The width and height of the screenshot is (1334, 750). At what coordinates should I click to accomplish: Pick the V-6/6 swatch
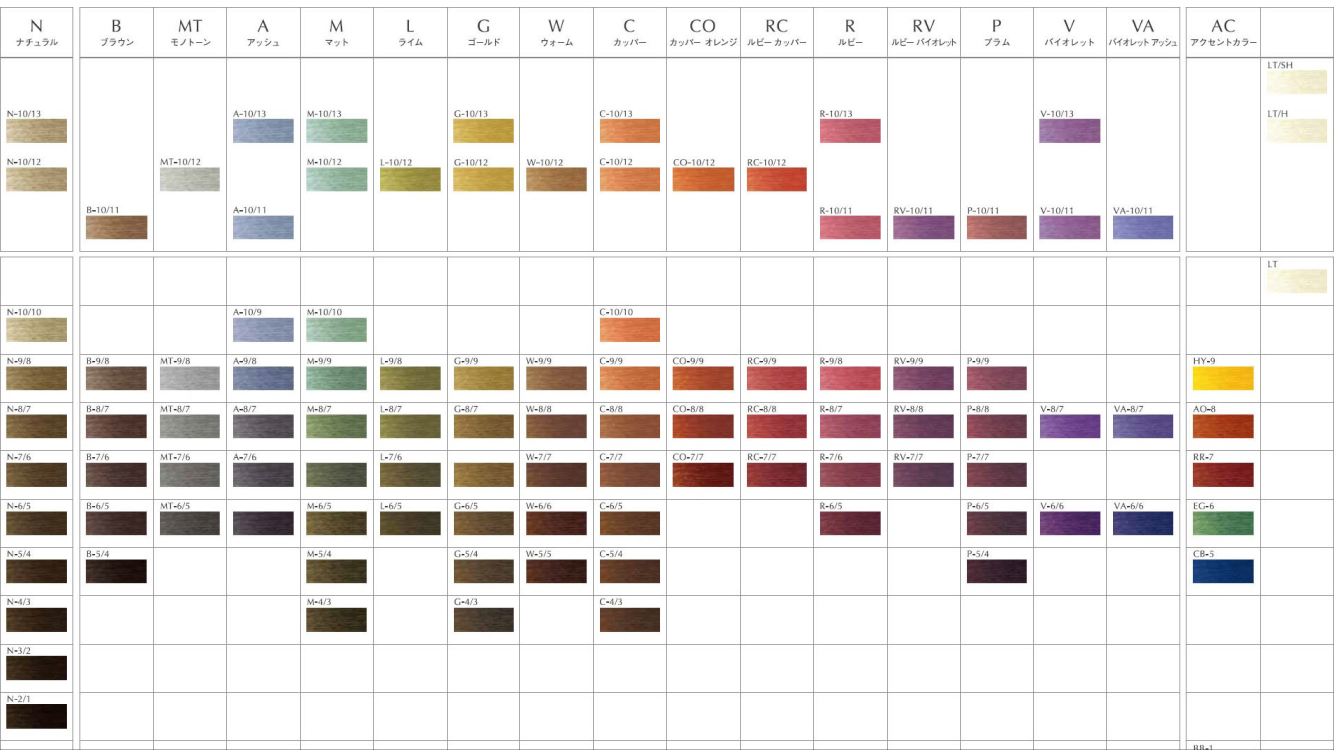coord(1070,523)
